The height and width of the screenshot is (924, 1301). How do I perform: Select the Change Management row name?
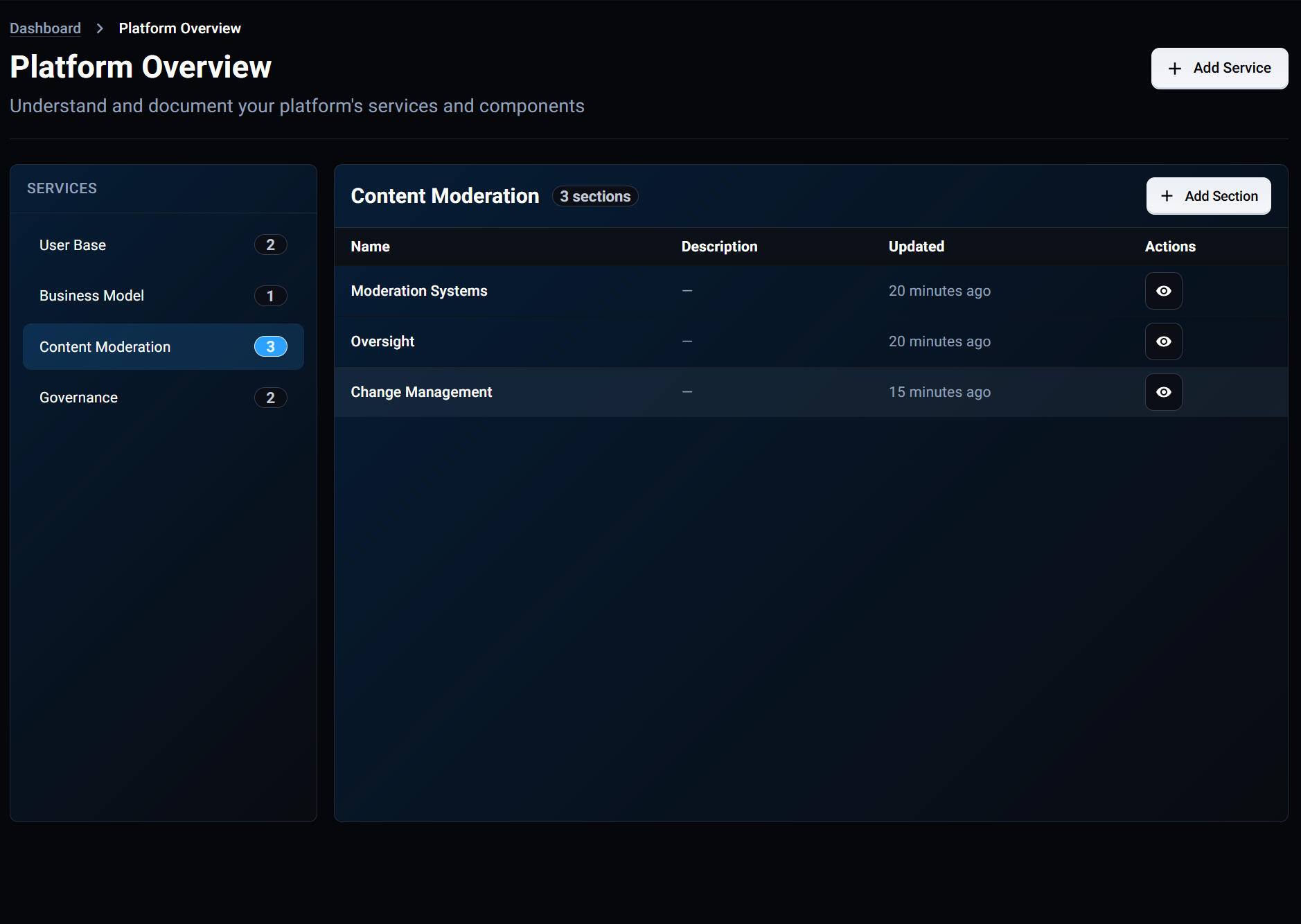421,392
